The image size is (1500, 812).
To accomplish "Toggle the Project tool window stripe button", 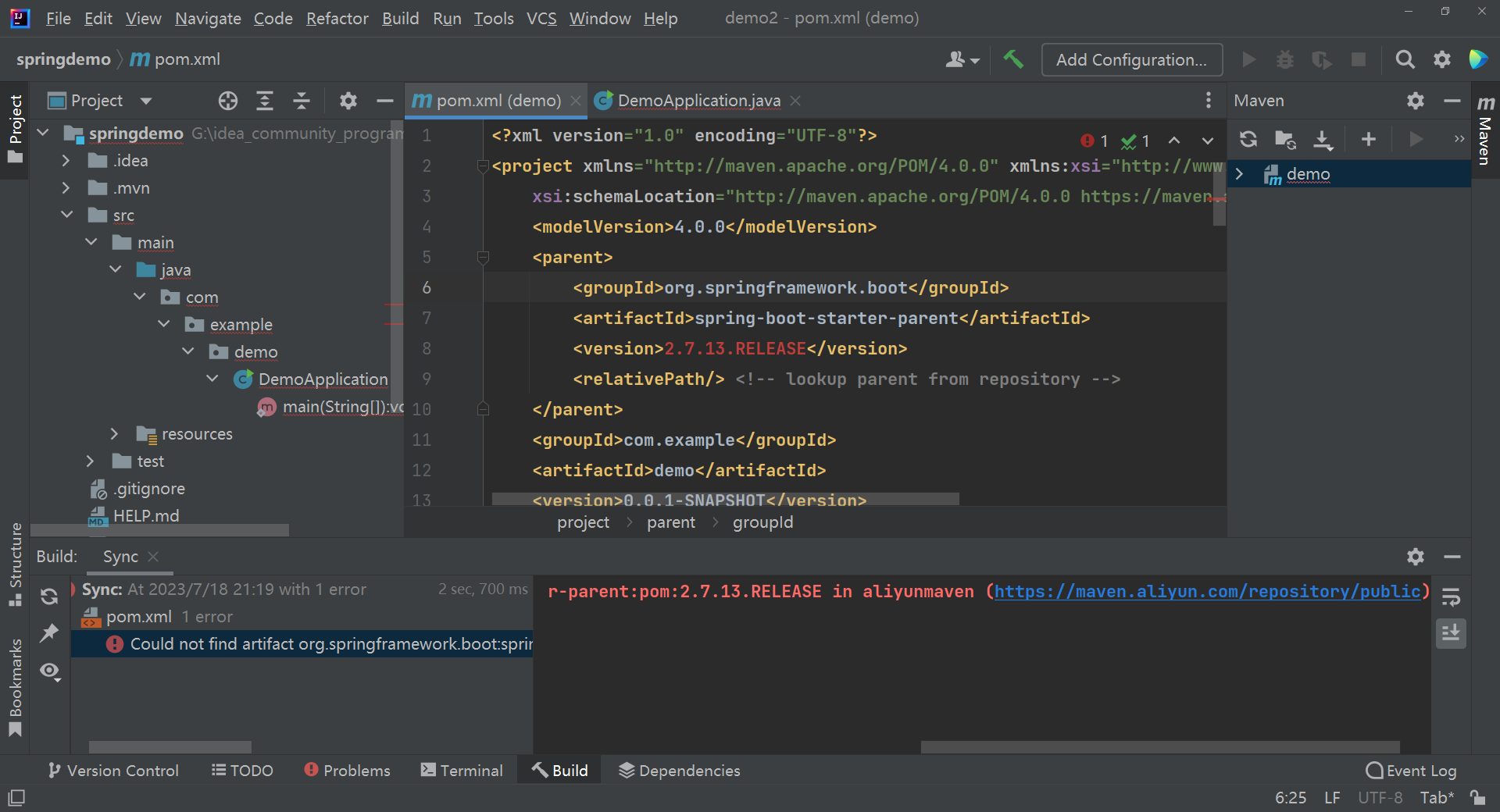I will tap(15, 129).
